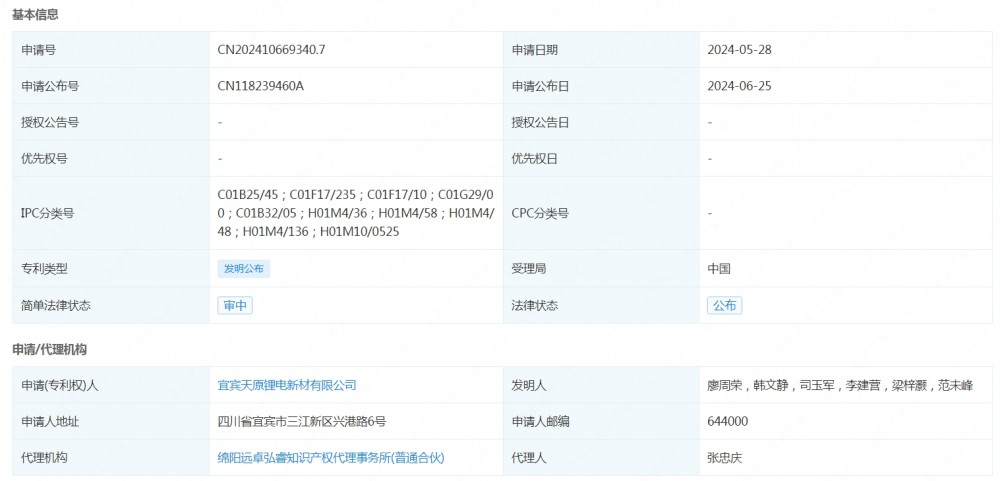This screenshot has height=481, width=1000.
Task: Click the 发明人 field label
Action: pos(528,385)
